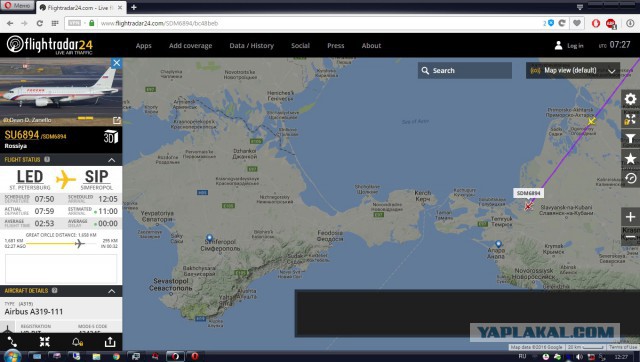Click the Simferopol airport pin
640x362 pixels.
tap(209, 238)
